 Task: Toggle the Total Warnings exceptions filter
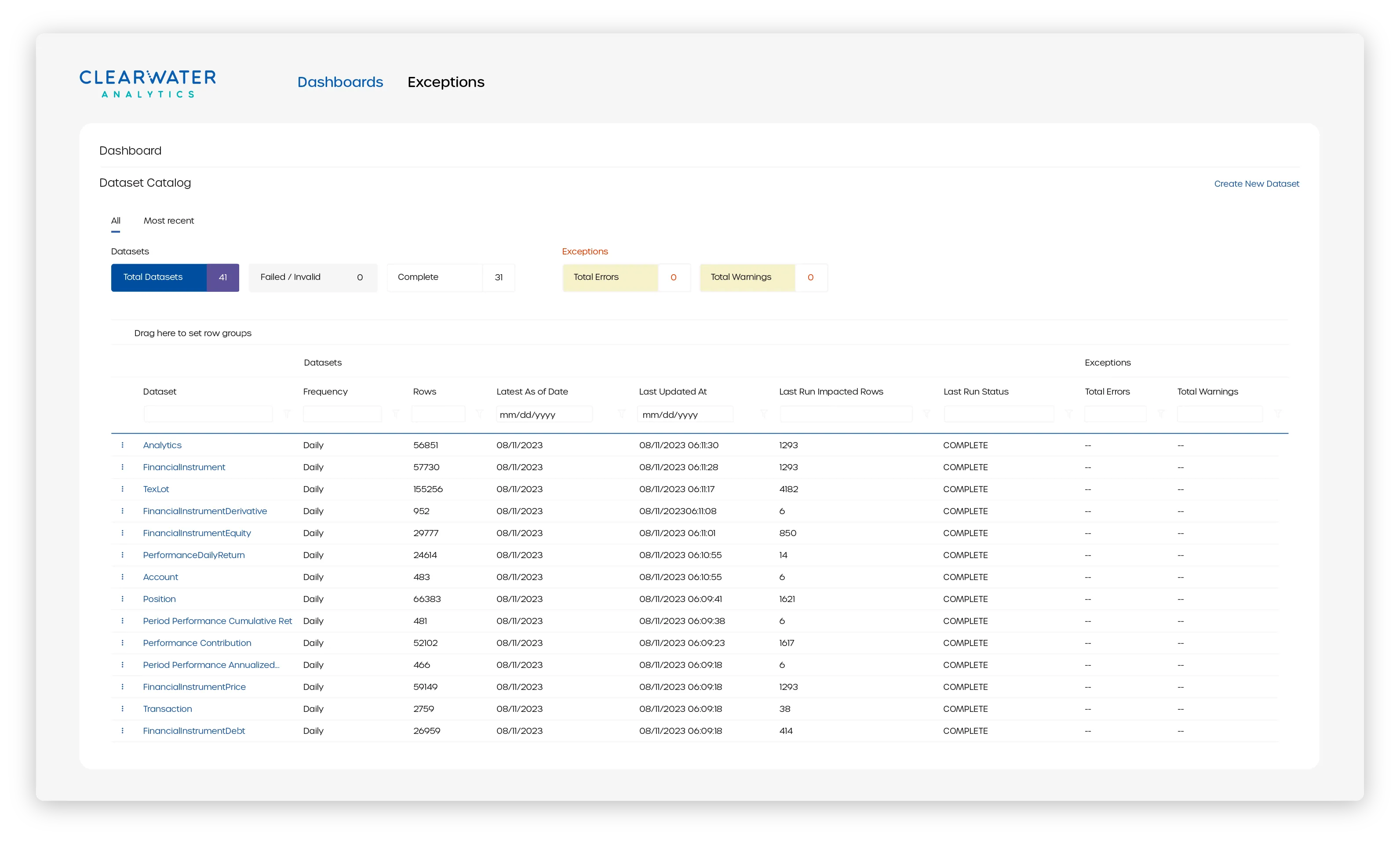coord(763,277)
